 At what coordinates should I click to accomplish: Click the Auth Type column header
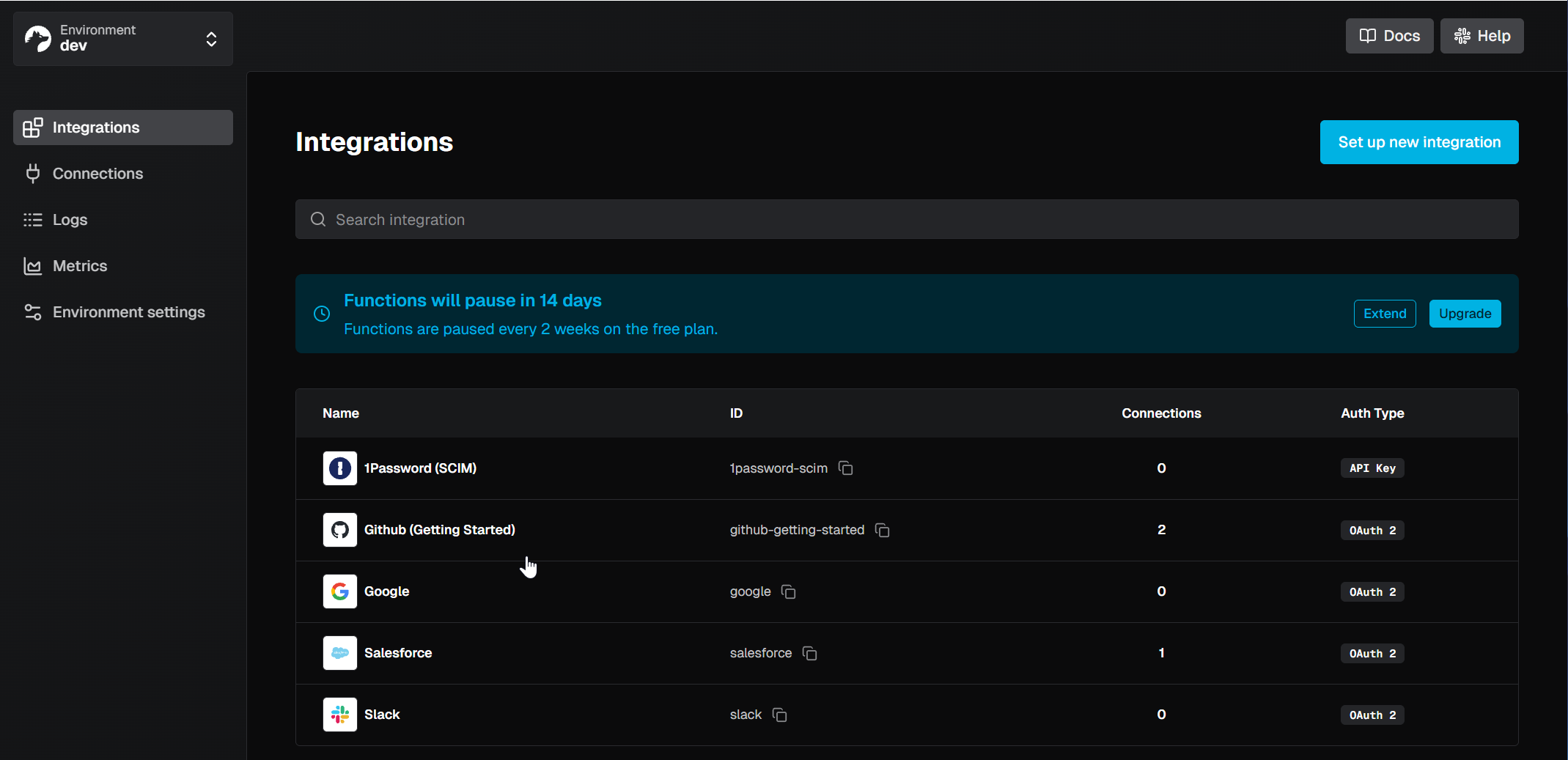tap(1372, 413)
